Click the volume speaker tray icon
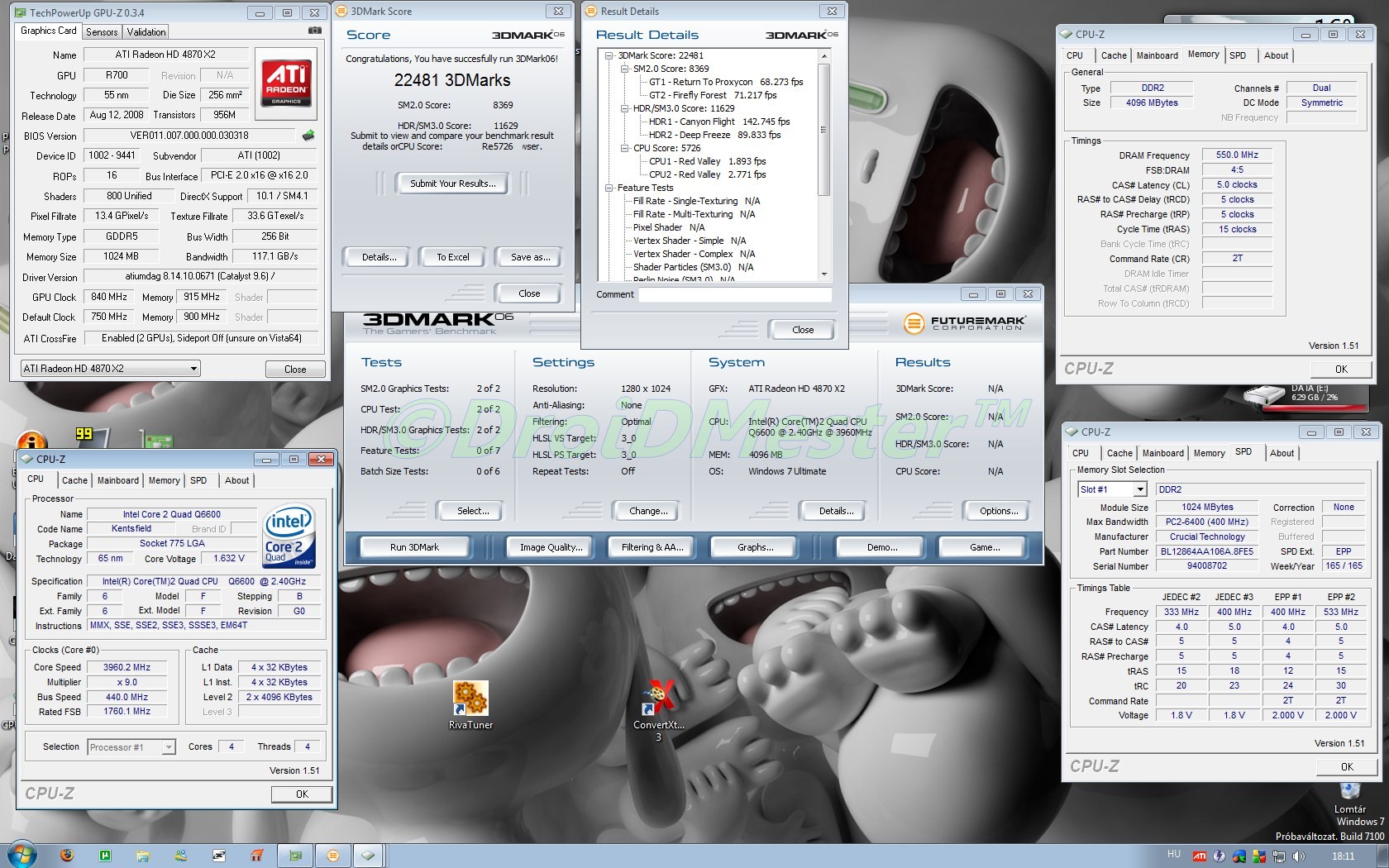The height and width of the screenshot is (868, 1389). pos(1299,856)
